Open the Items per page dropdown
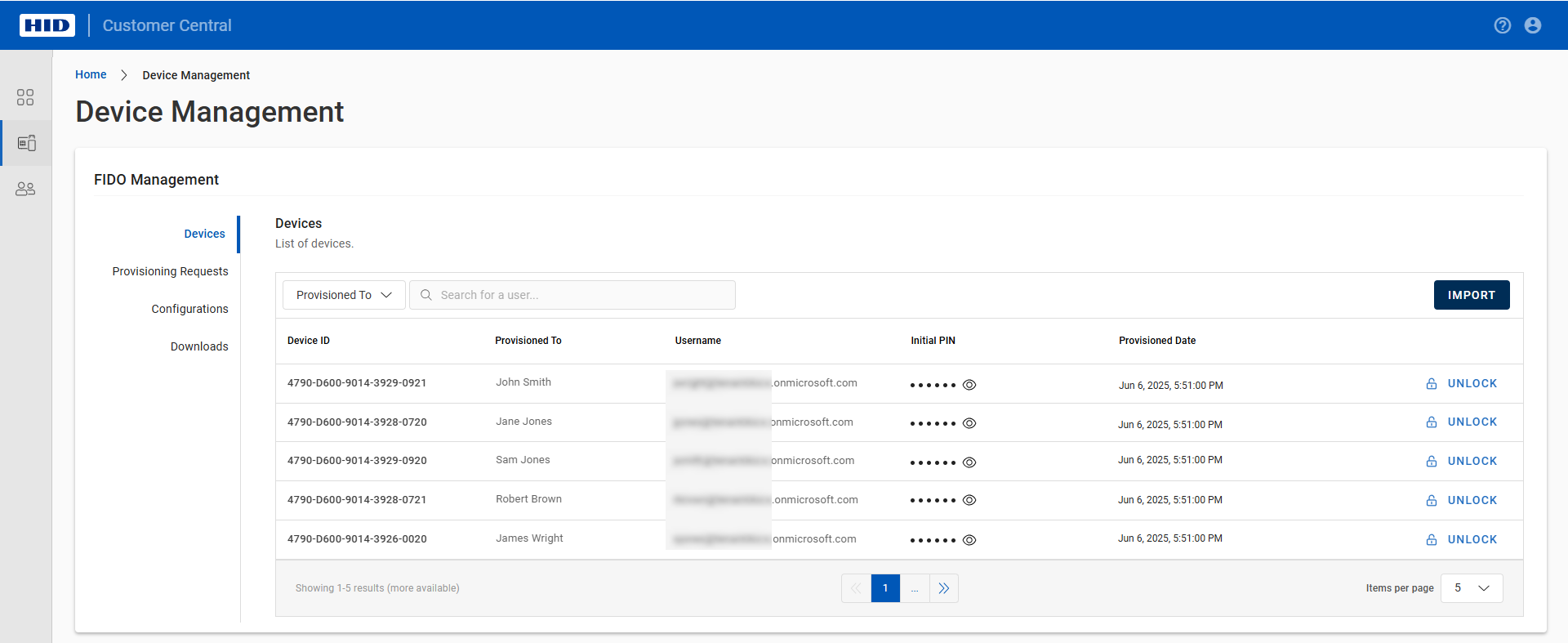 (x=1472, y=588)
